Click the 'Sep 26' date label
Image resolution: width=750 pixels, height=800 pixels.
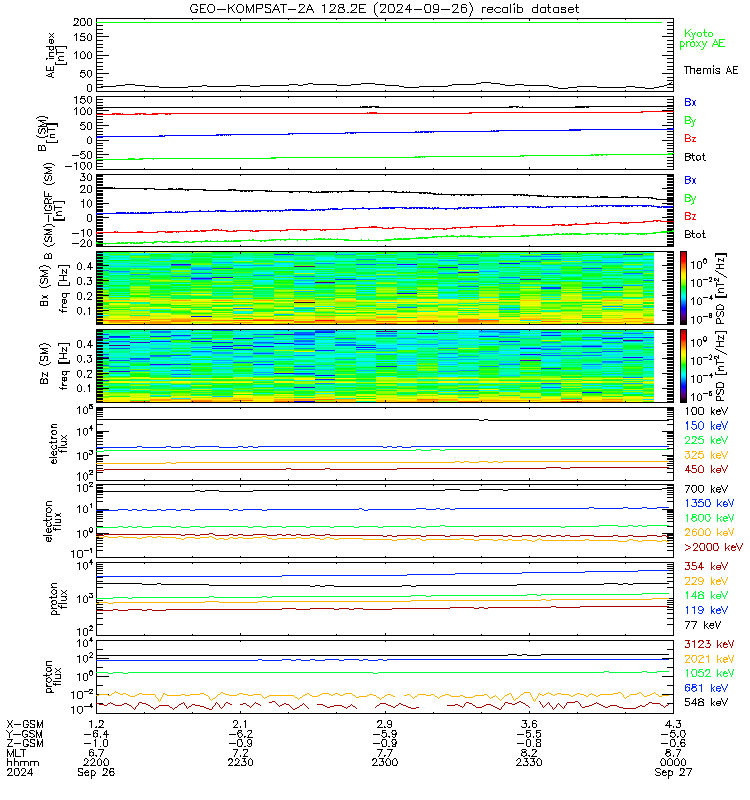pyautogui.click(x=96, y=772)
